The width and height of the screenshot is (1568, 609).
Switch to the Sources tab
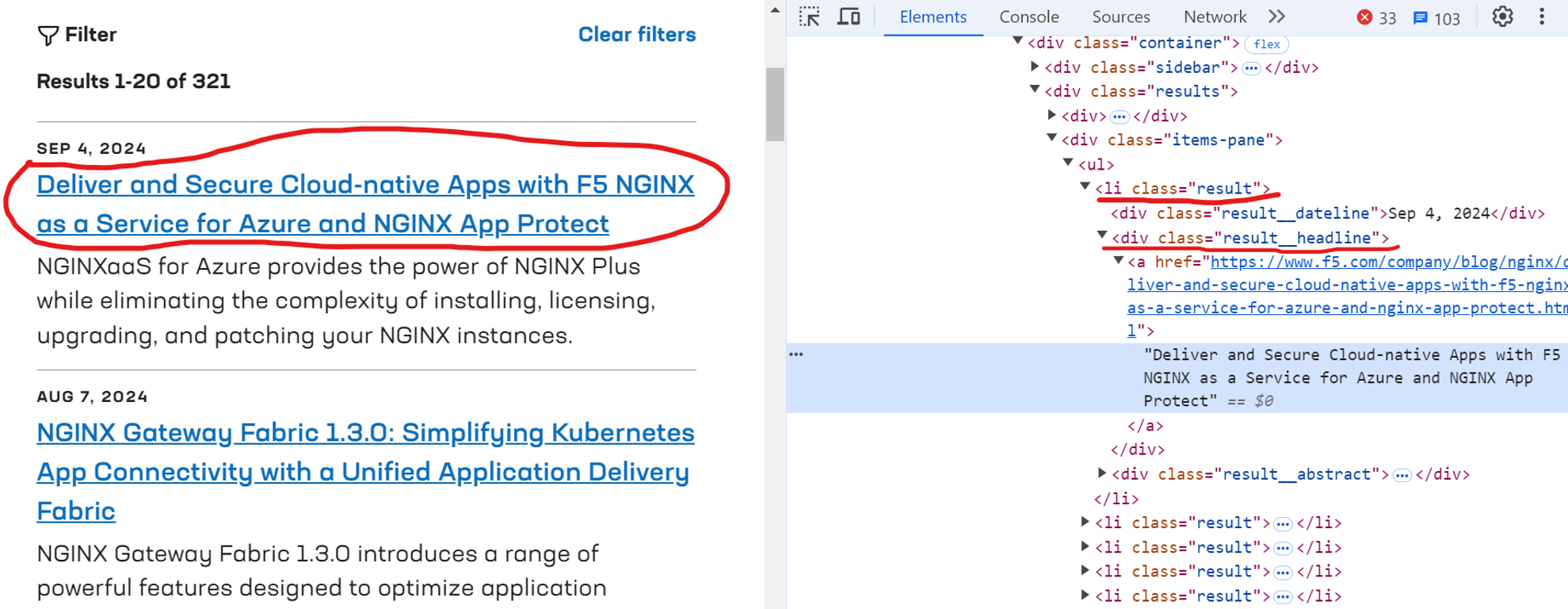point(1120,17)
